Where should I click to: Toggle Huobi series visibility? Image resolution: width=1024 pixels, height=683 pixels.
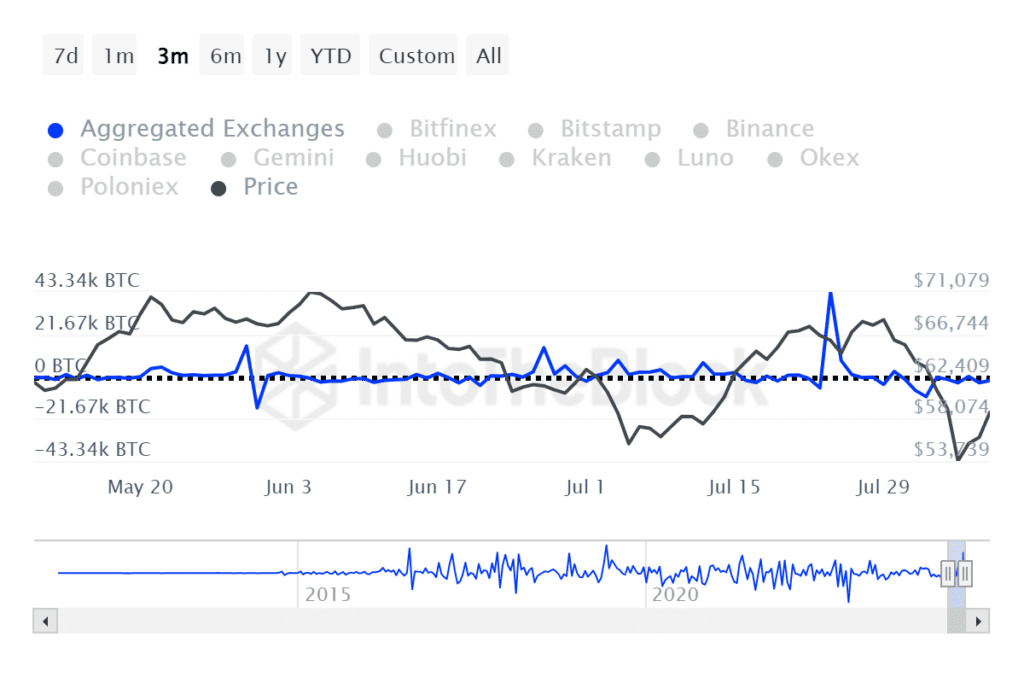[416, 158]
